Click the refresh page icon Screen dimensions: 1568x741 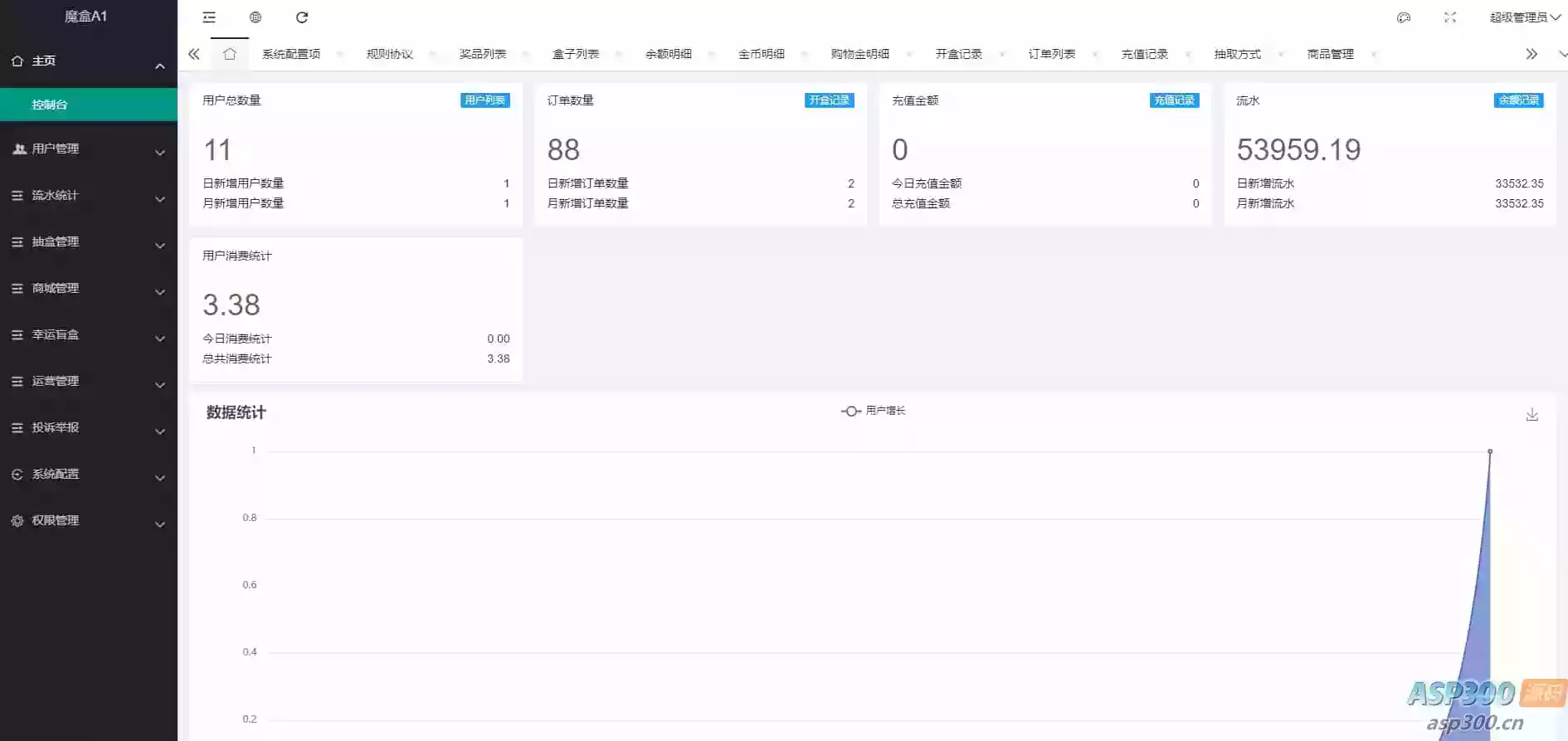point(302,17)
